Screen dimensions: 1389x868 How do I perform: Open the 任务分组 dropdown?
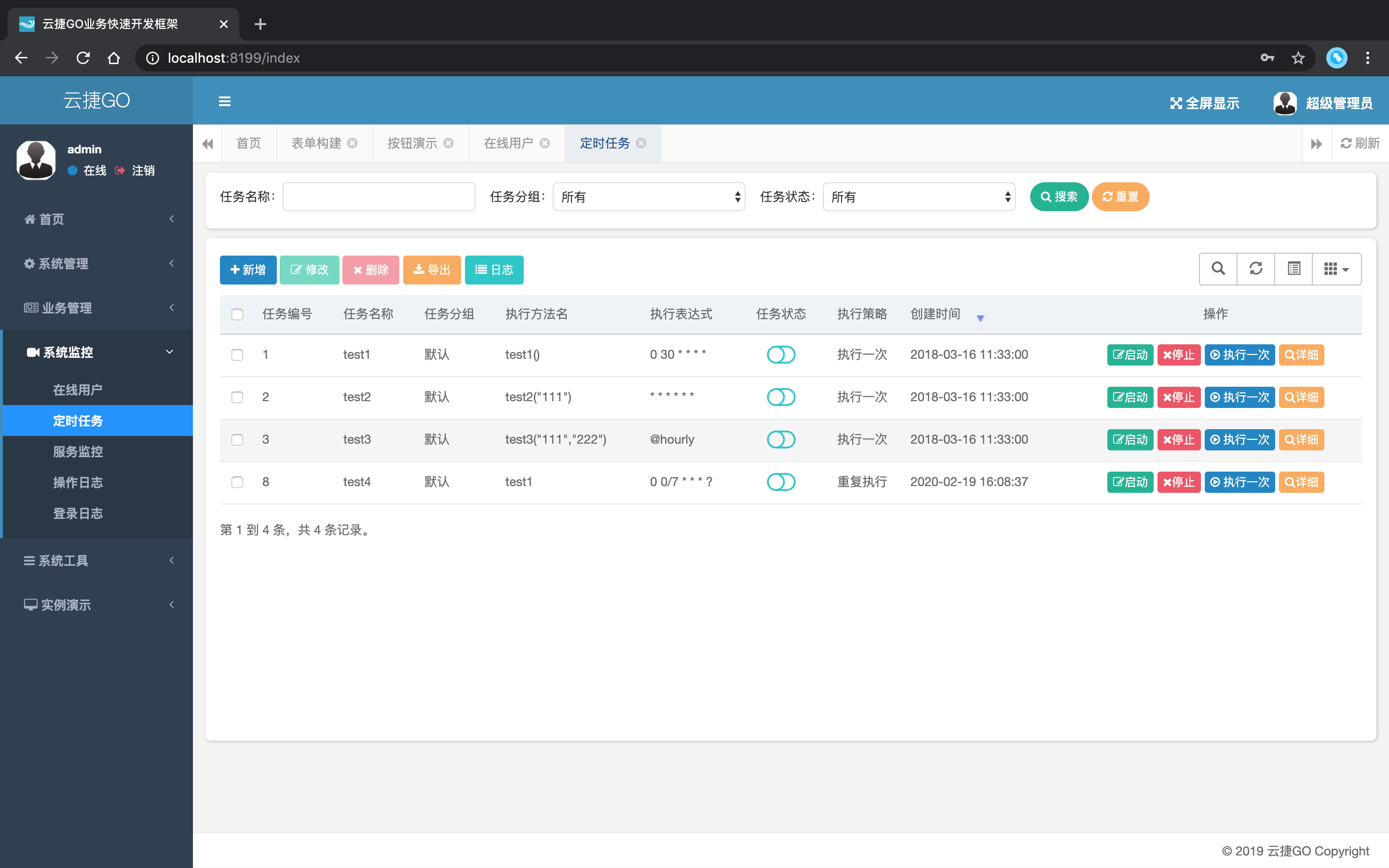pyautogui.click(x=649, y=197)
